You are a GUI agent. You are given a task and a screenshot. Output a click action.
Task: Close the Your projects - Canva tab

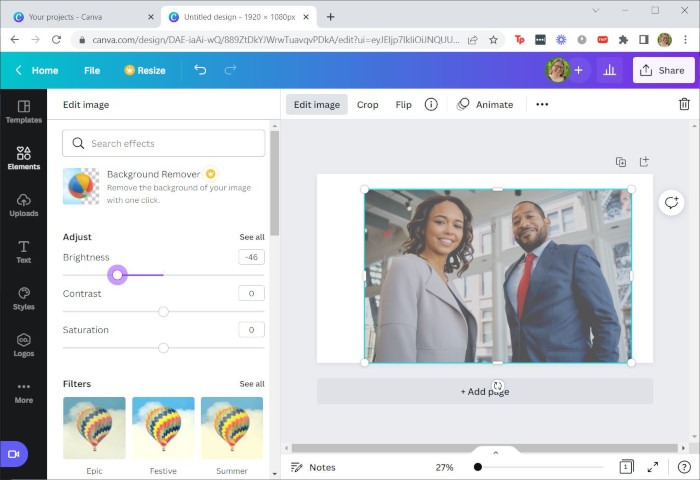pyautogui.click(x=151, y=17)
